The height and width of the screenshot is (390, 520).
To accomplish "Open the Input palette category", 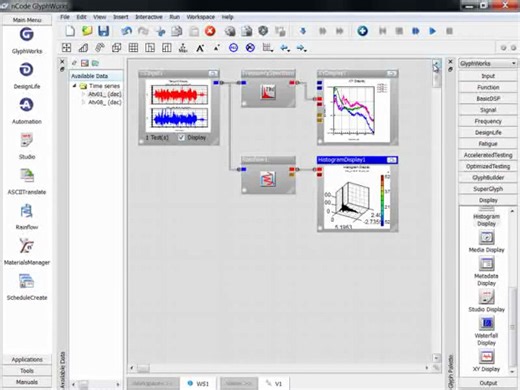I will [x=488, y=76].
